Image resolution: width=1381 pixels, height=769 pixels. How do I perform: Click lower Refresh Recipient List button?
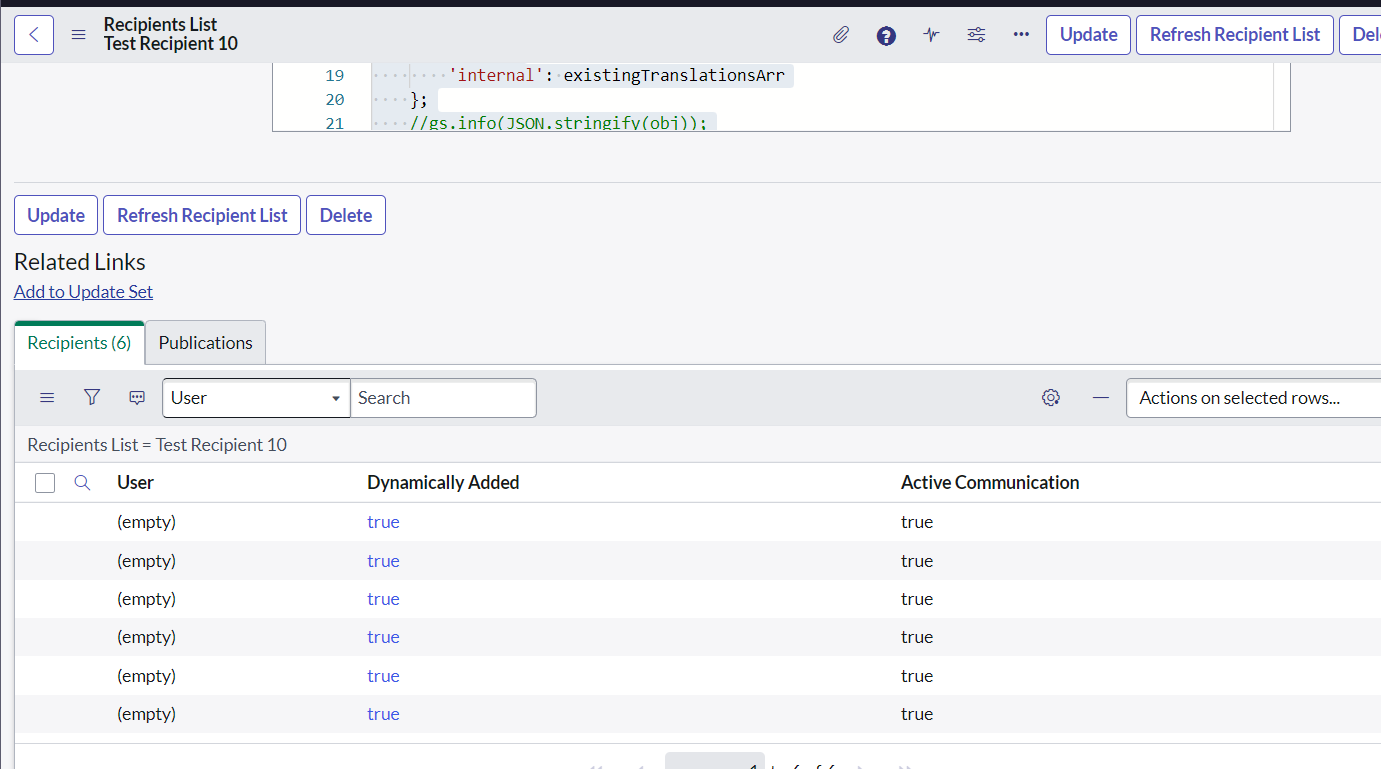coord(202,215)
